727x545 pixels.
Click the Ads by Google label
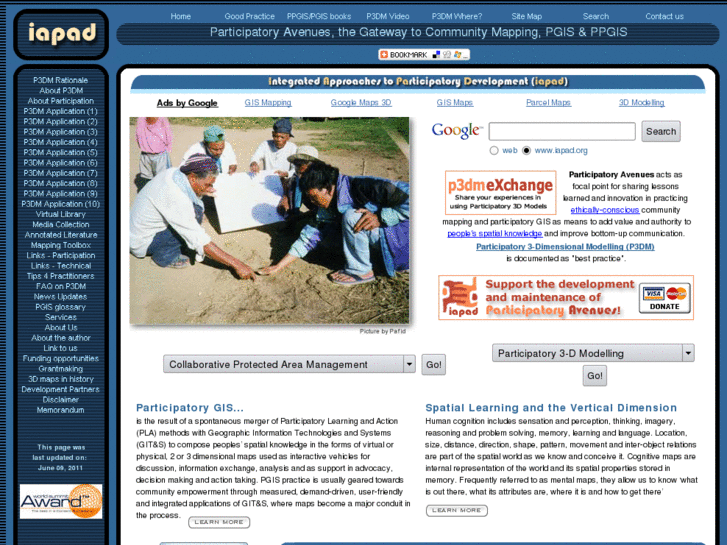[187, 103]
